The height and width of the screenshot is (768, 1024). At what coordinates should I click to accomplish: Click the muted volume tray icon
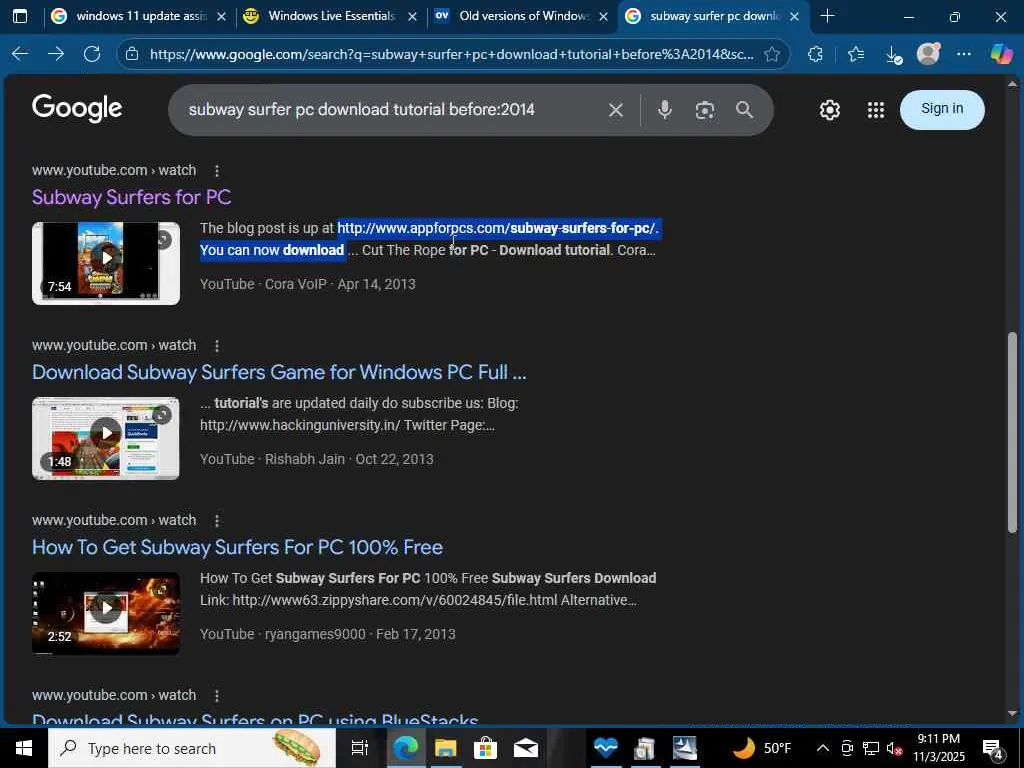coord(894,748)
